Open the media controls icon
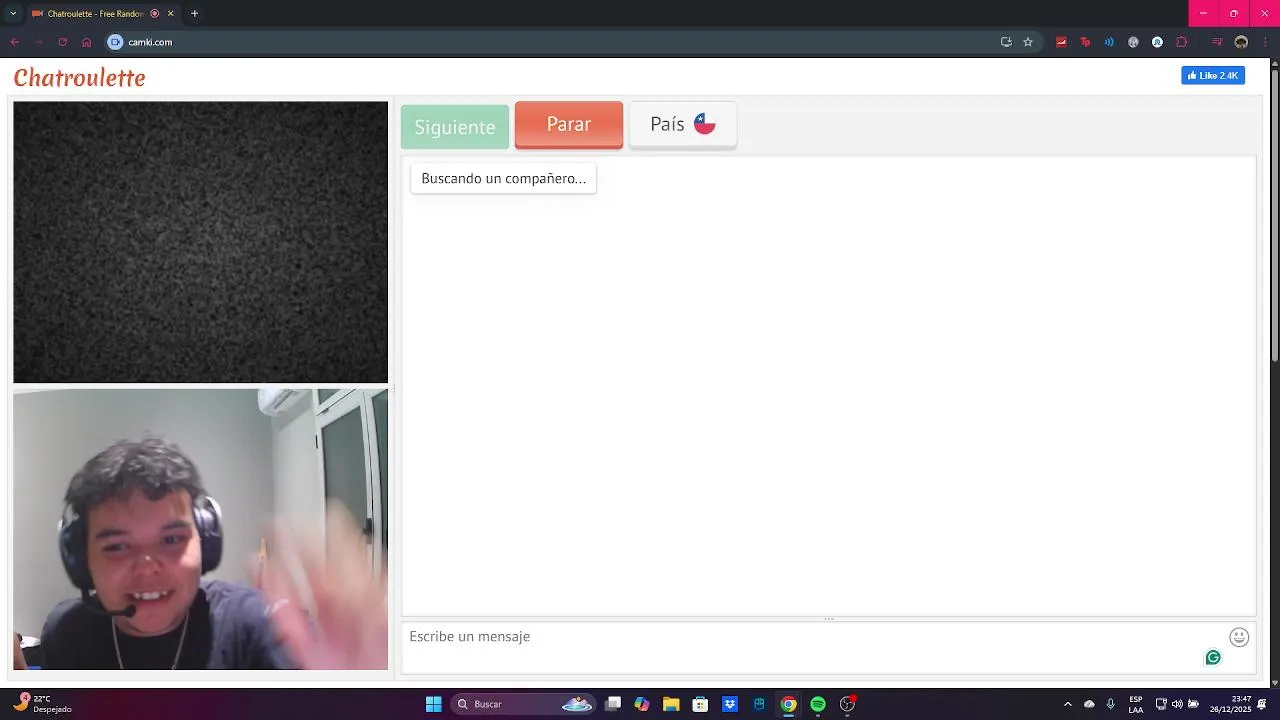1280x720 pixels. pos(1217,42)
